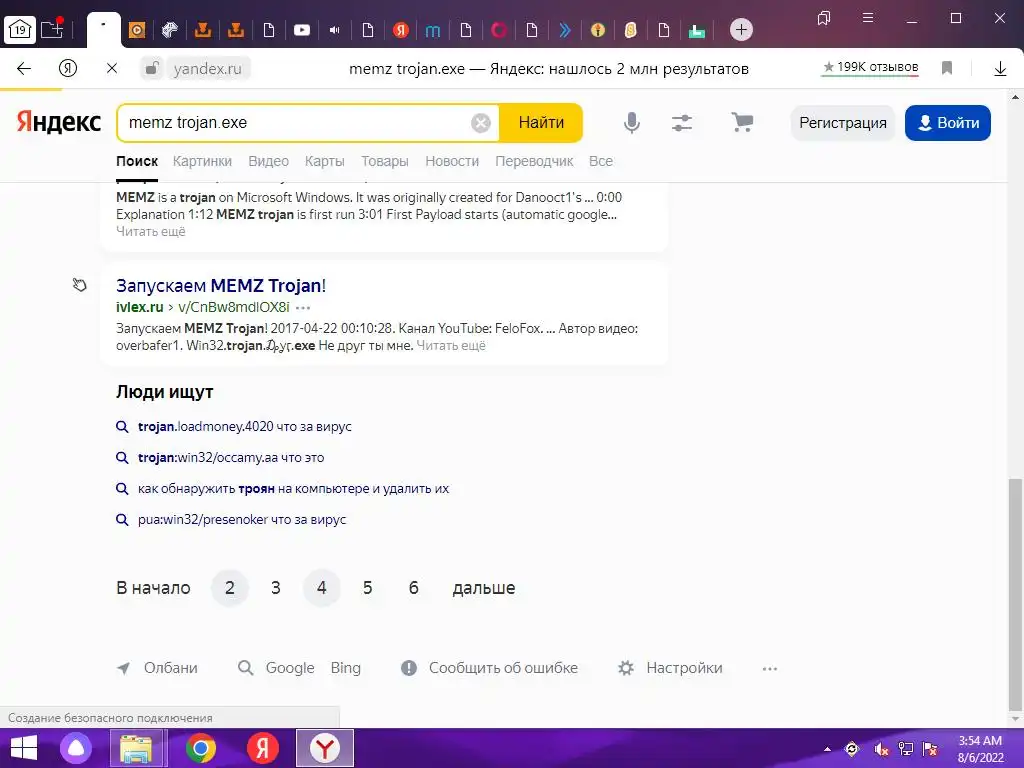Click the yandex.ru address field
The image size is (1024, 768).
[x=208, y=69]
